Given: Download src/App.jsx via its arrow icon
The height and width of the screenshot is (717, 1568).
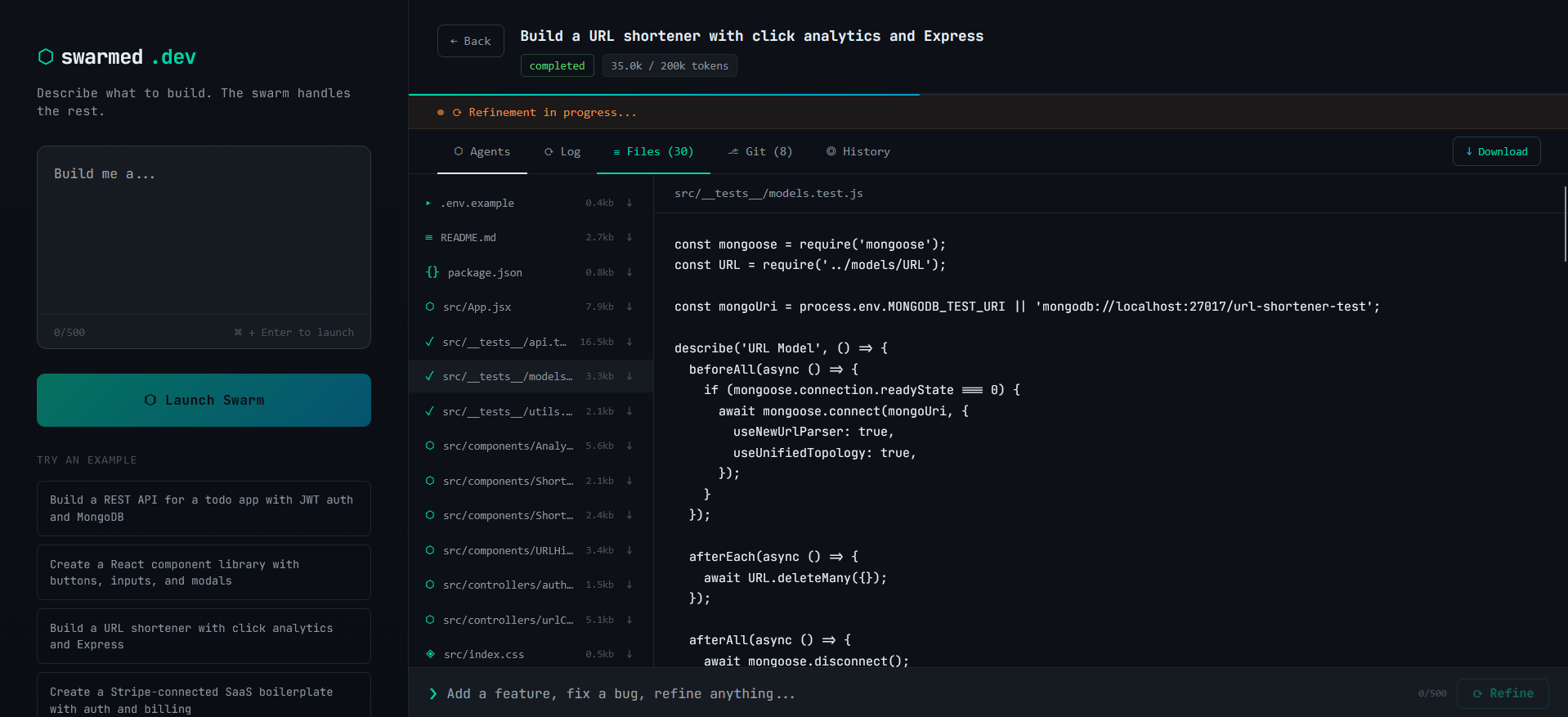Looking at the screenshot, I should [x=629, y=307].
